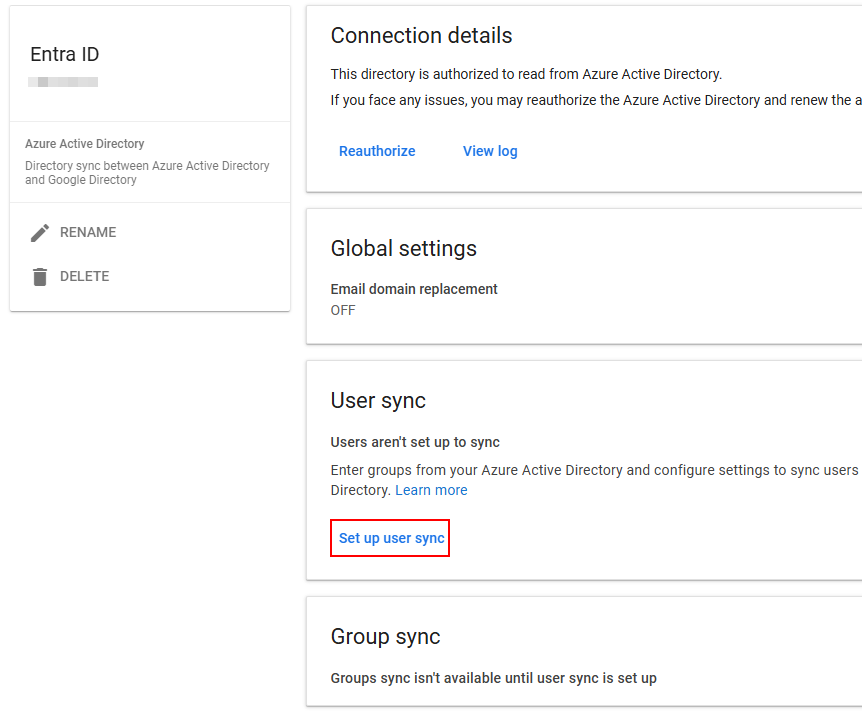Click the OFF status under Global settings
Screen dimensions: 862x727
click(343, 310)
